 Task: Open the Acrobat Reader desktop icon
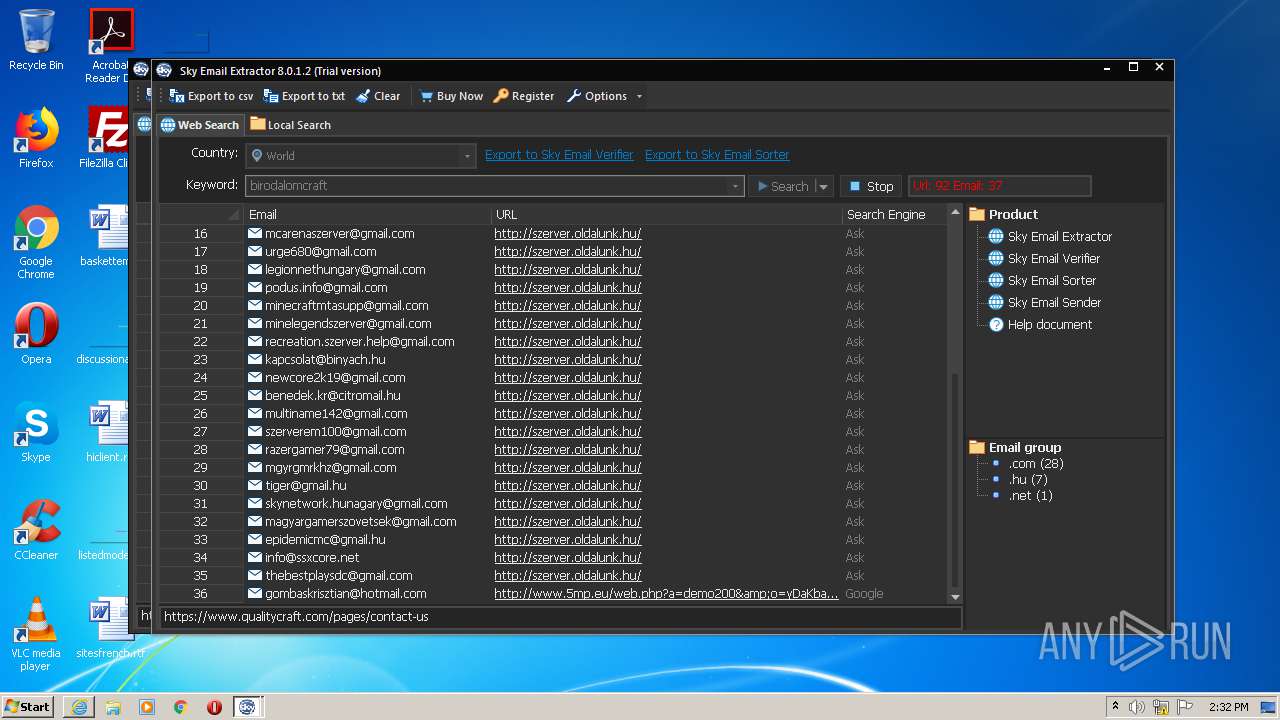pos(111,45)
